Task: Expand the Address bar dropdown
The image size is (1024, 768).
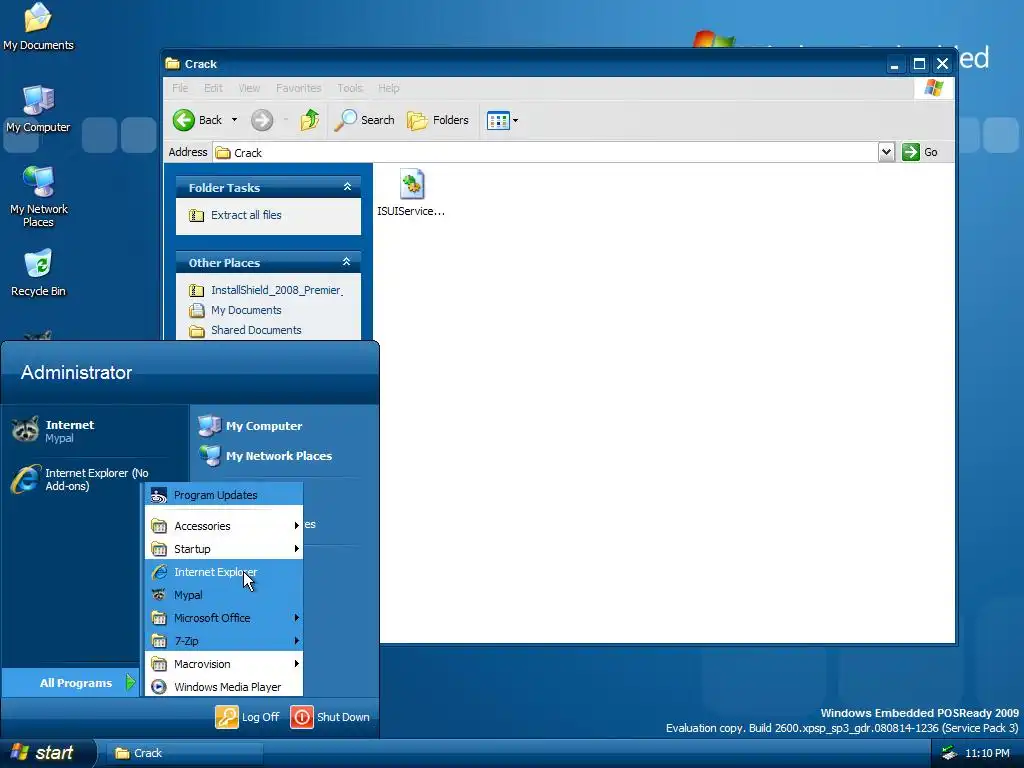Action: (886, 152)
